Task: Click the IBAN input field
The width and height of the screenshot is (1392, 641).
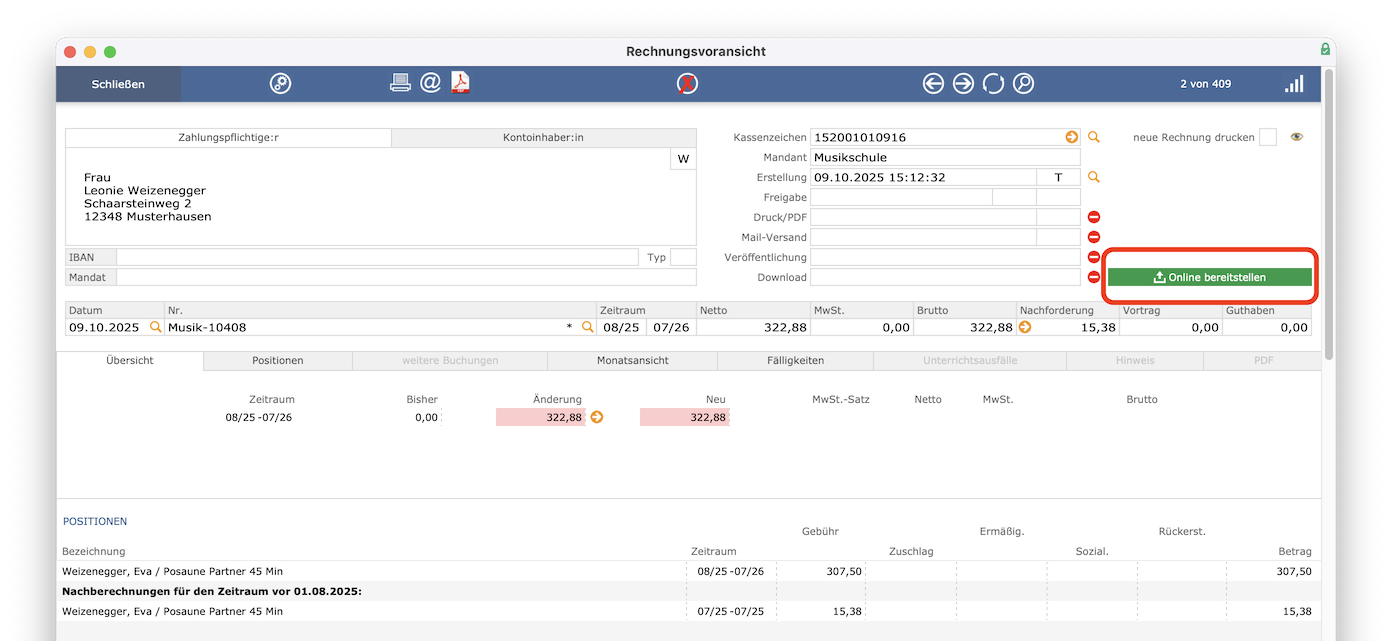Action: click(377, 257)
